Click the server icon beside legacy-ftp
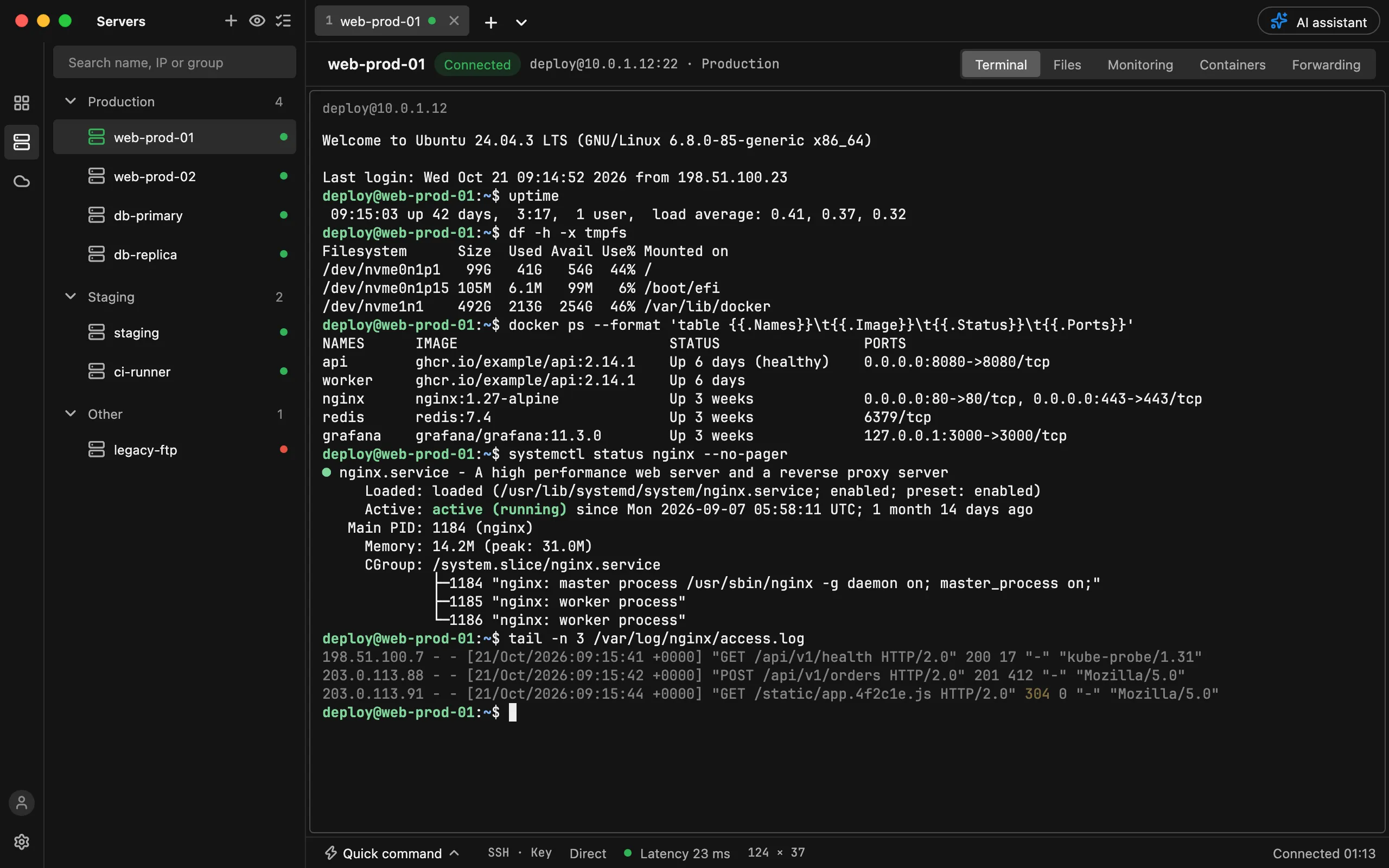The width and height of the screenshot is (1389, 868). coord(97,449)
